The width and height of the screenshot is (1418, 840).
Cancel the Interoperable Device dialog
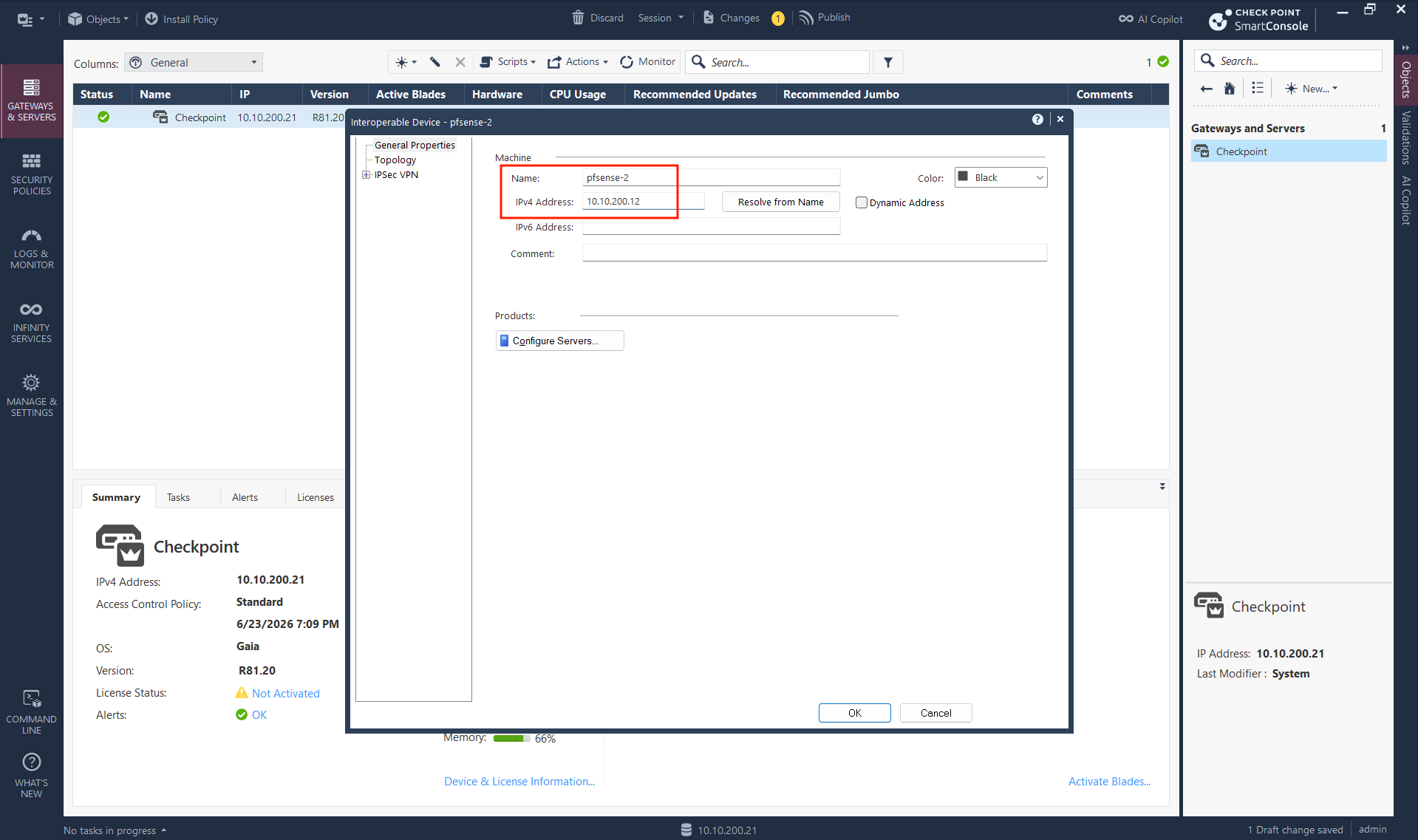[x=935, y=713]
